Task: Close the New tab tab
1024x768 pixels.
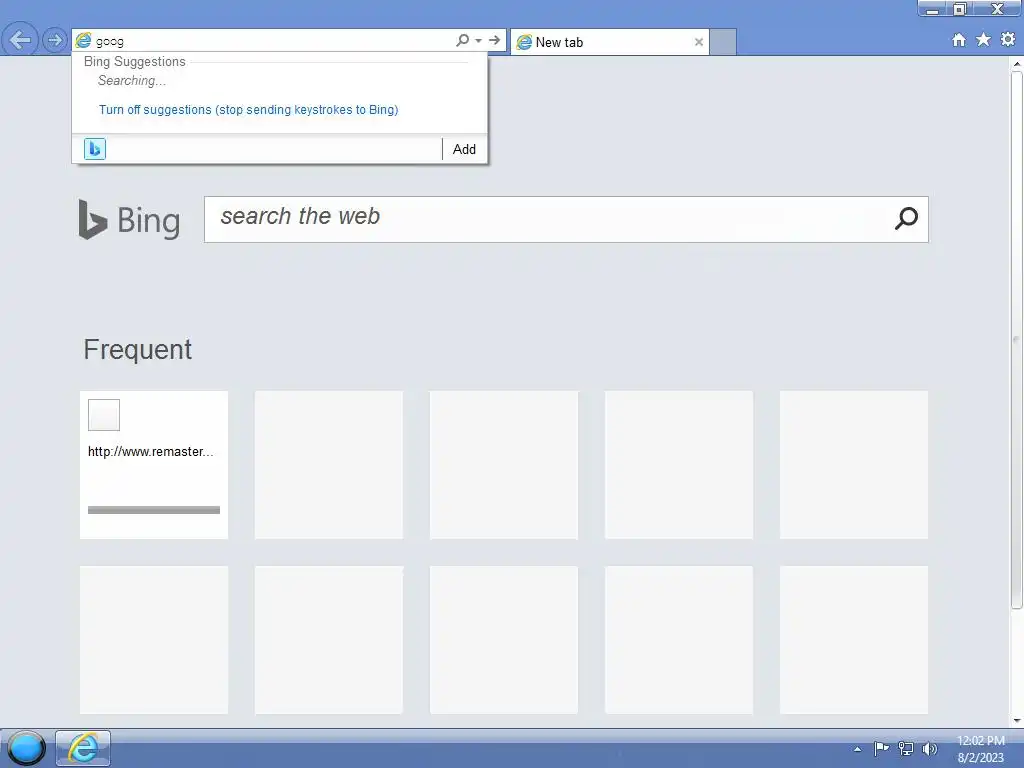Action: tap(699, 42)
